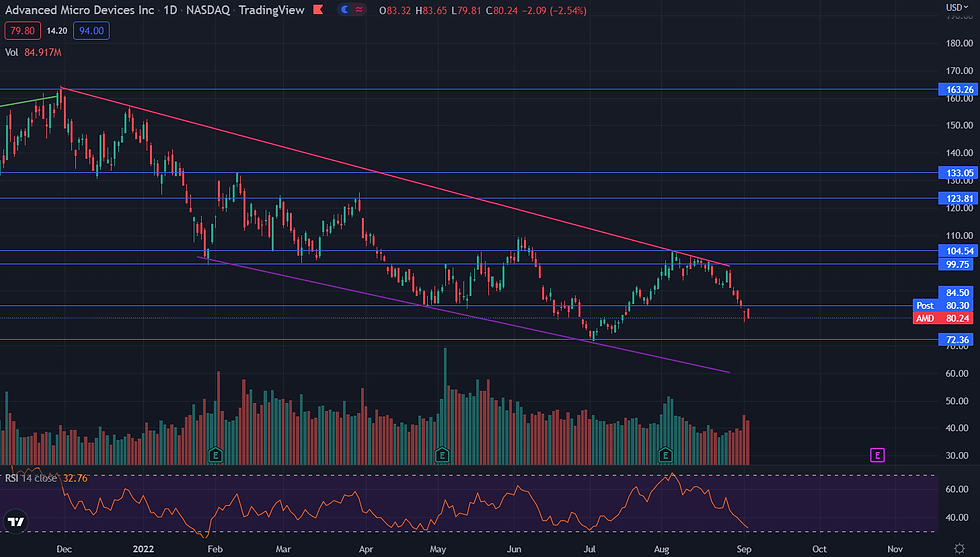The width and height of the screenshot is (980, 557).
Task: Click the high price H83.65 value
Action: pyautogui.click(x=432, y=11)
